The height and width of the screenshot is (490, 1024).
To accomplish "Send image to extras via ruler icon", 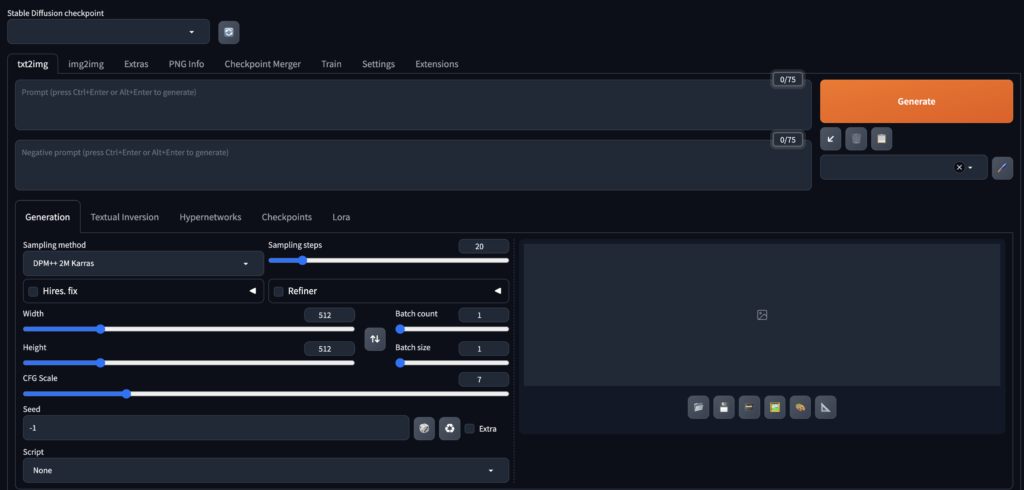I will (825, 407).
